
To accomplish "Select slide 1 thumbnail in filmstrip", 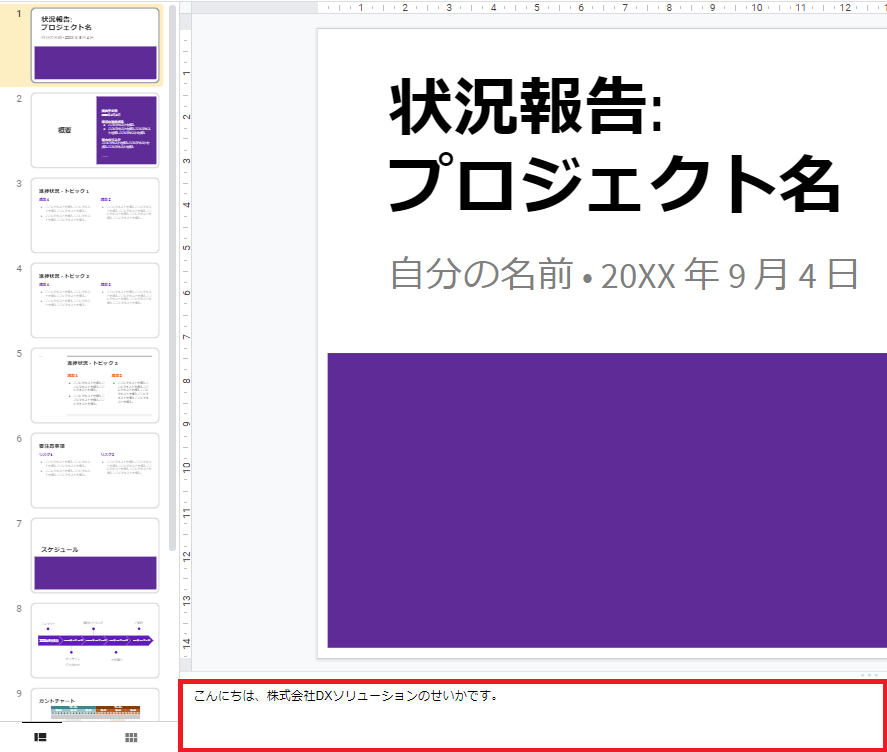I will pos(95,45).
